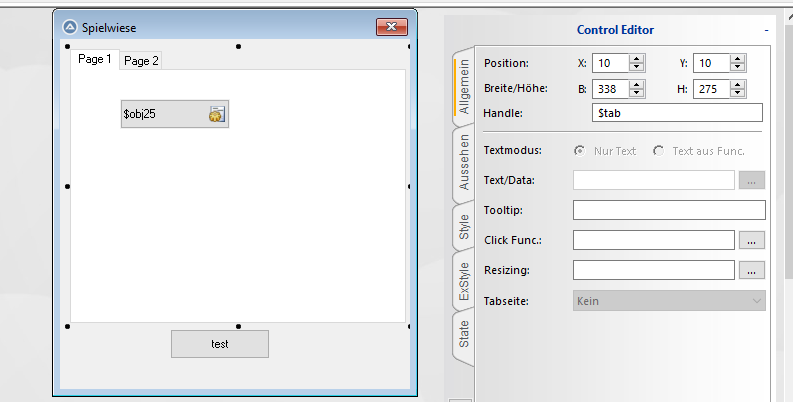Select the Text aus Func. radio option
Image resolution: width=793 pixels, height=402 pixels.
coord(658,151)
